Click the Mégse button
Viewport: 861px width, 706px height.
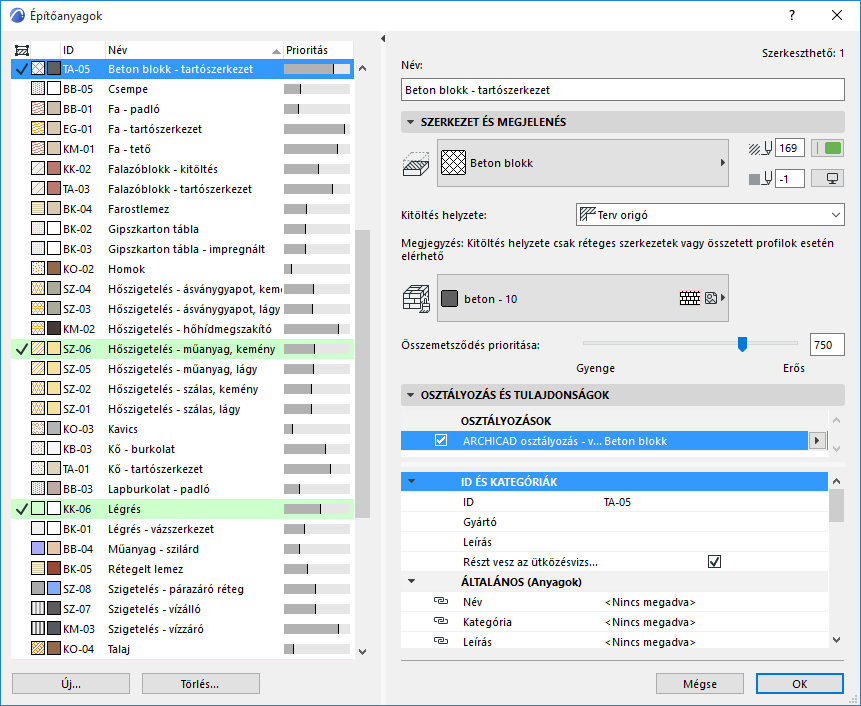click(700, 684)
